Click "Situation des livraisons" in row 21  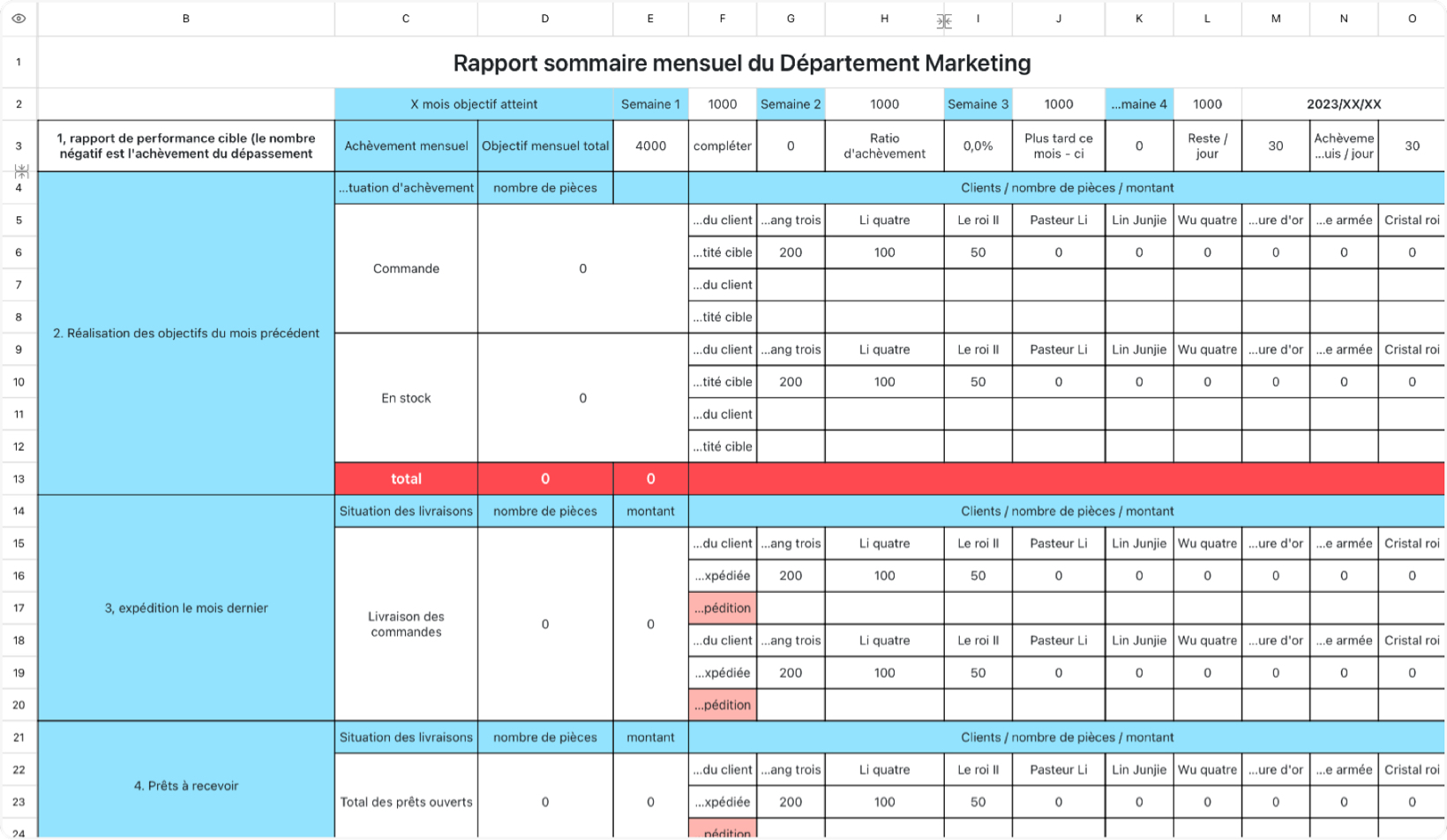tap(406, 737)
